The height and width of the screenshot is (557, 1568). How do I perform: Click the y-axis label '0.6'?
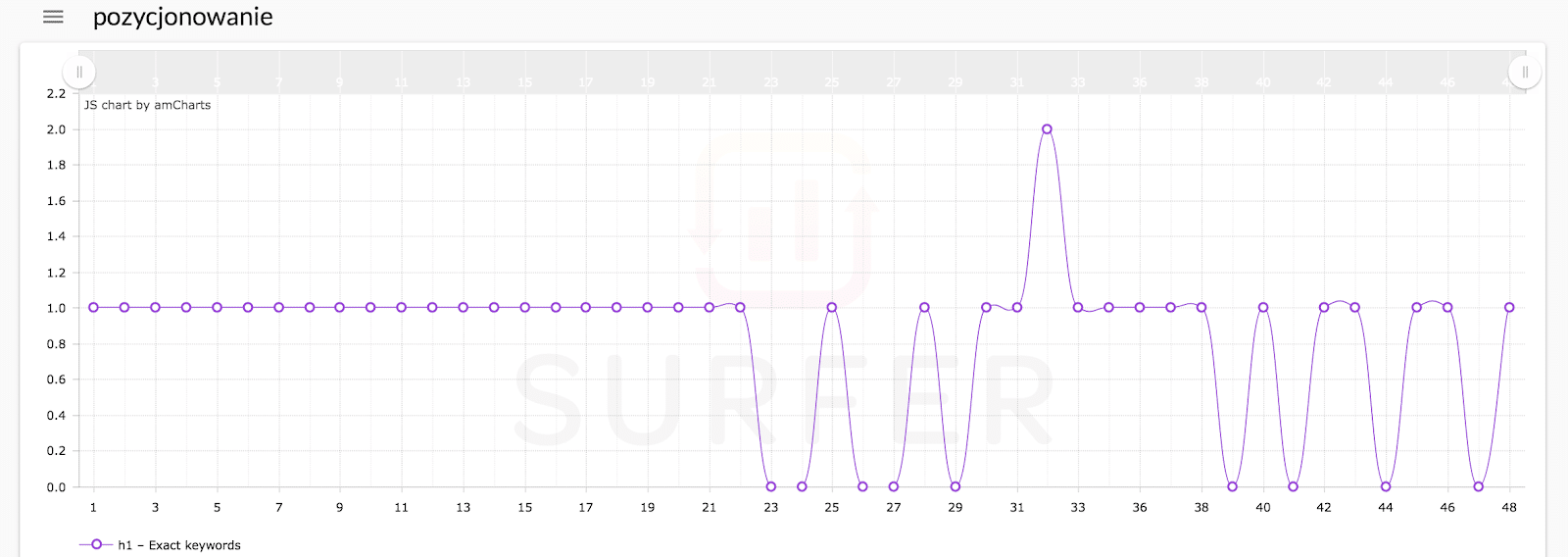pos(57,380)
